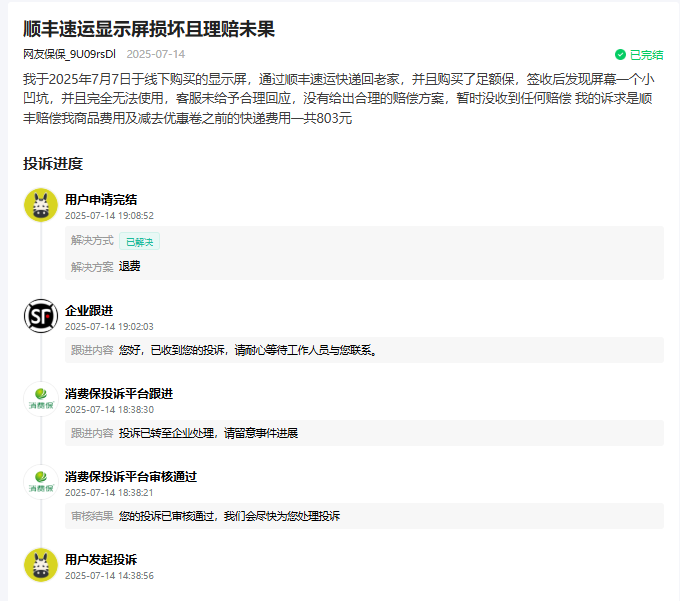Click the zebra avatar beside 用户发起投诉
The image size is (680, 601).
point(41,565)
